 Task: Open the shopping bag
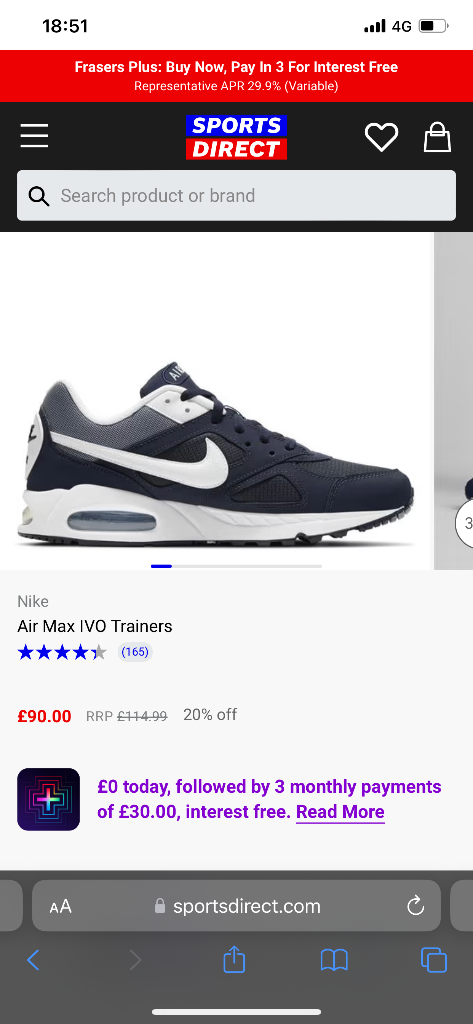coord(437,137)
